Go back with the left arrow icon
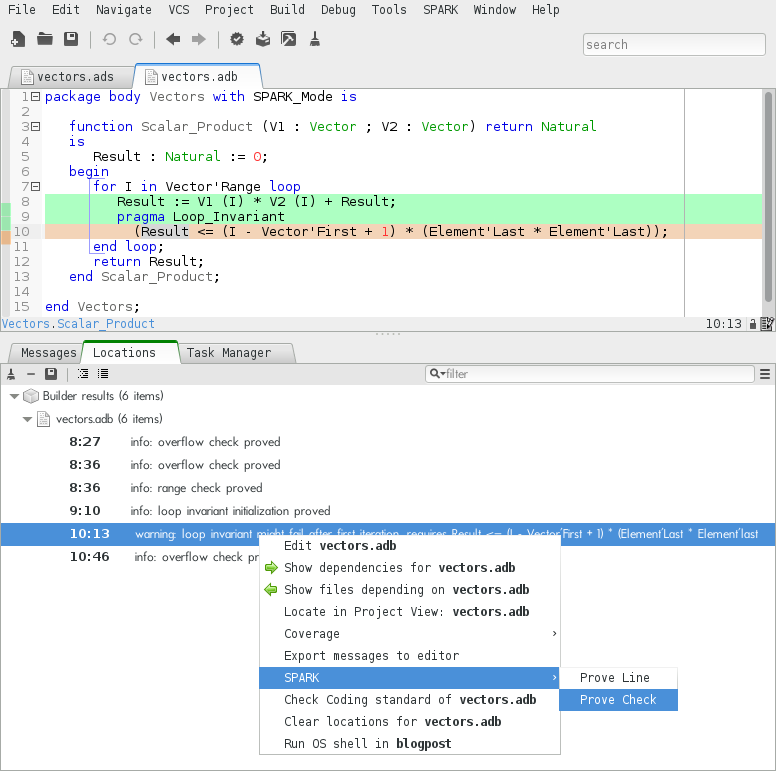This screenshot has width=776, height=771. (x=173, y=40)
